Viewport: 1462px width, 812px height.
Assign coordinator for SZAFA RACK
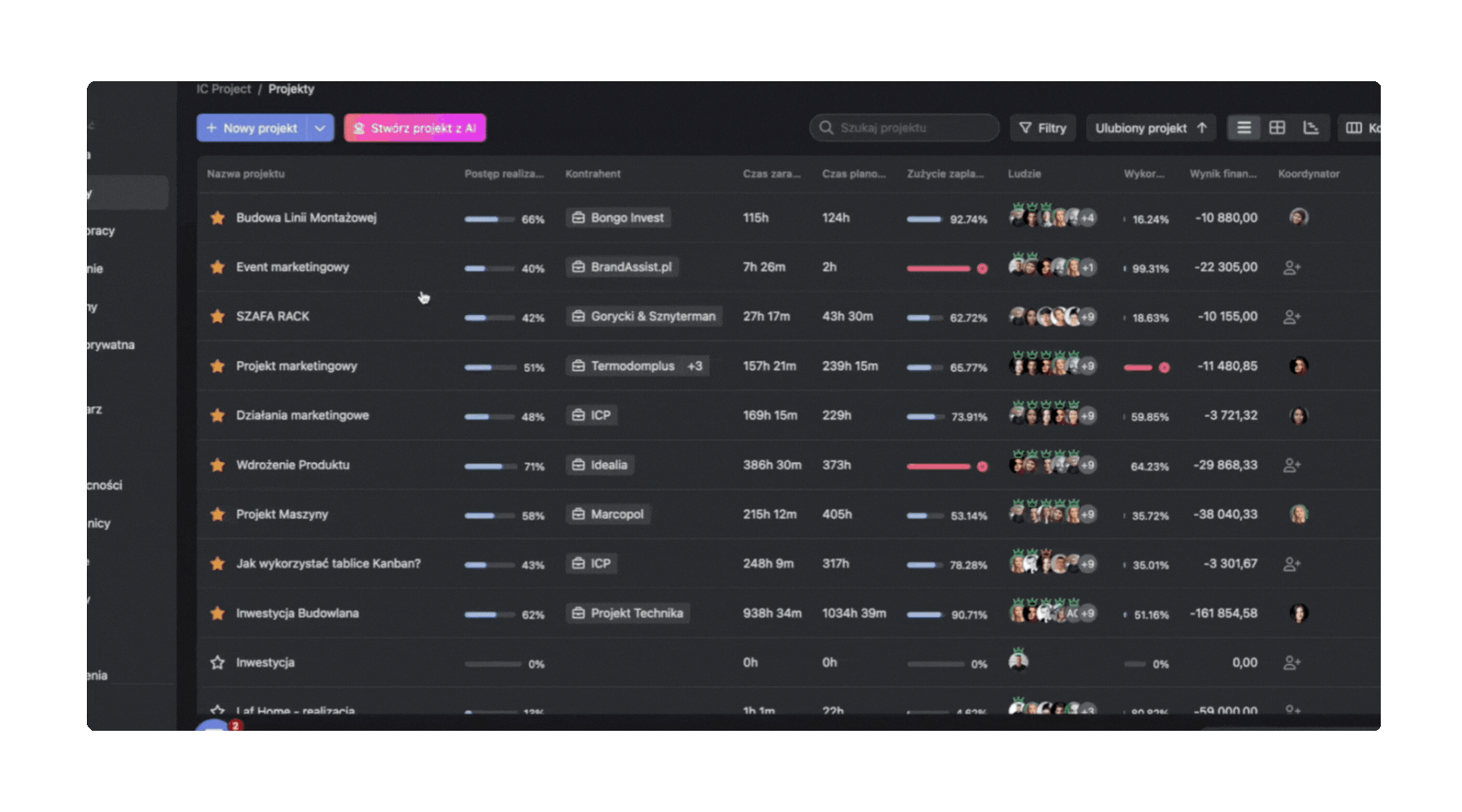1291,317
